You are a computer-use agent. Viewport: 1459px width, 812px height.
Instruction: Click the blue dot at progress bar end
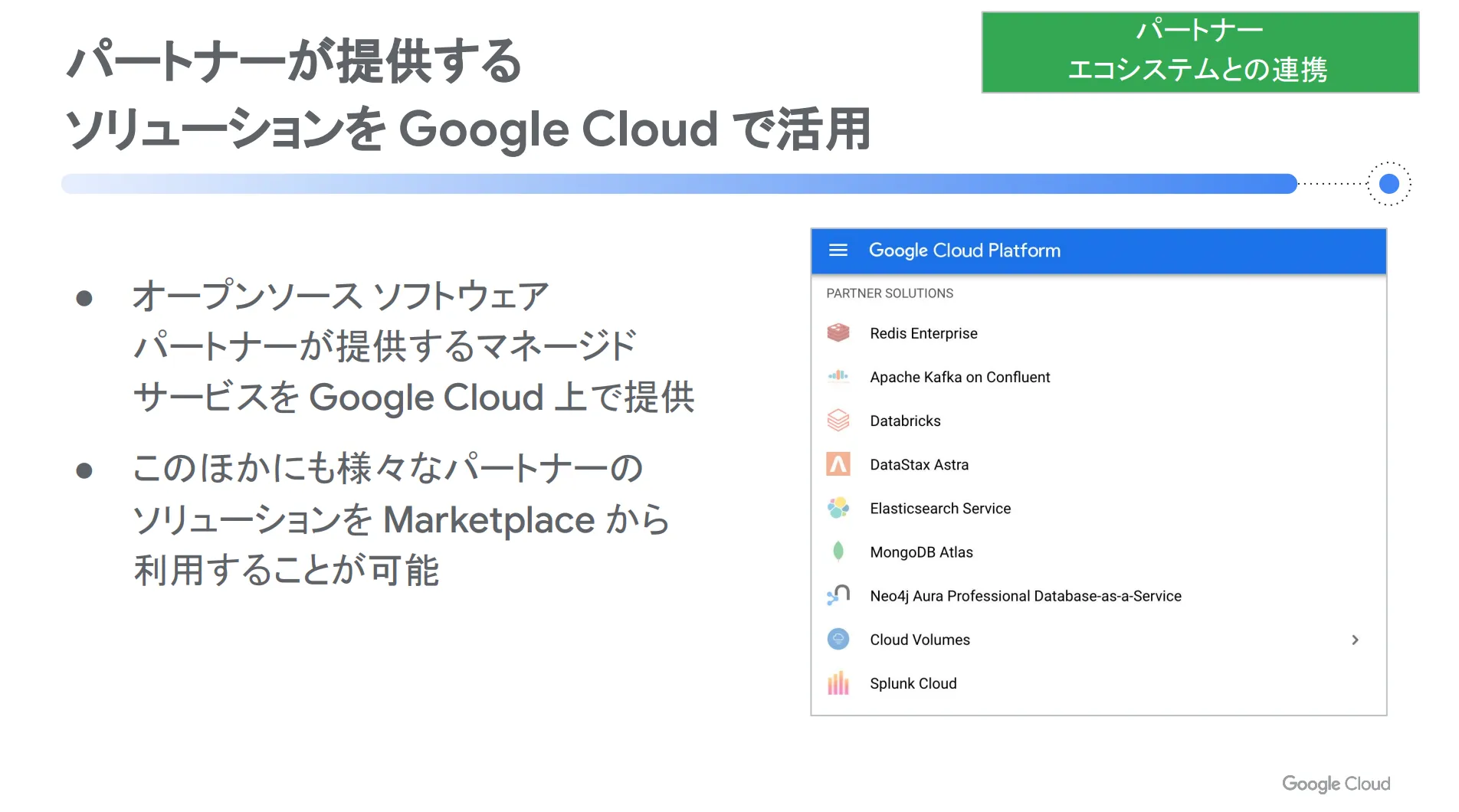click(1389, 184)
